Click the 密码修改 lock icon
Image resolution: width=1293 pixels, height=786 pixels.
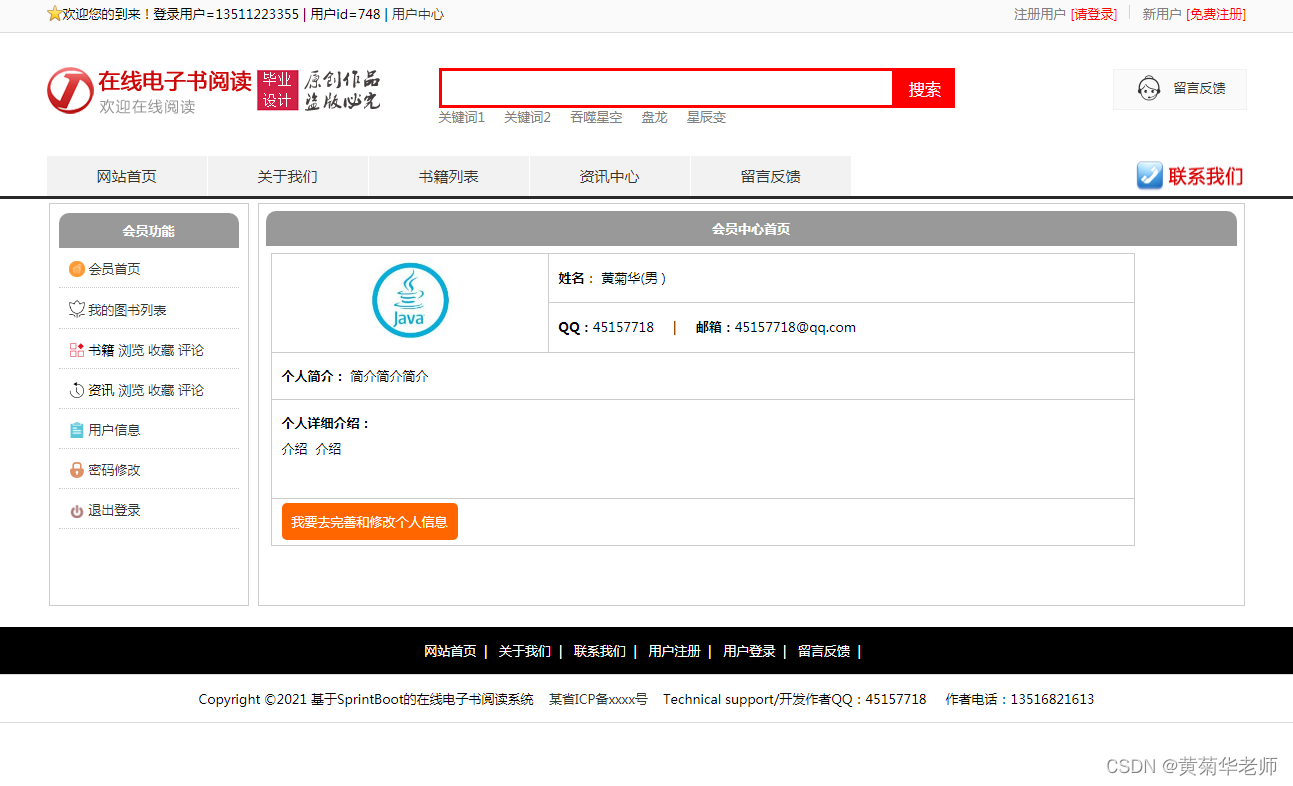pyautogui.click(x=77, y=469)
